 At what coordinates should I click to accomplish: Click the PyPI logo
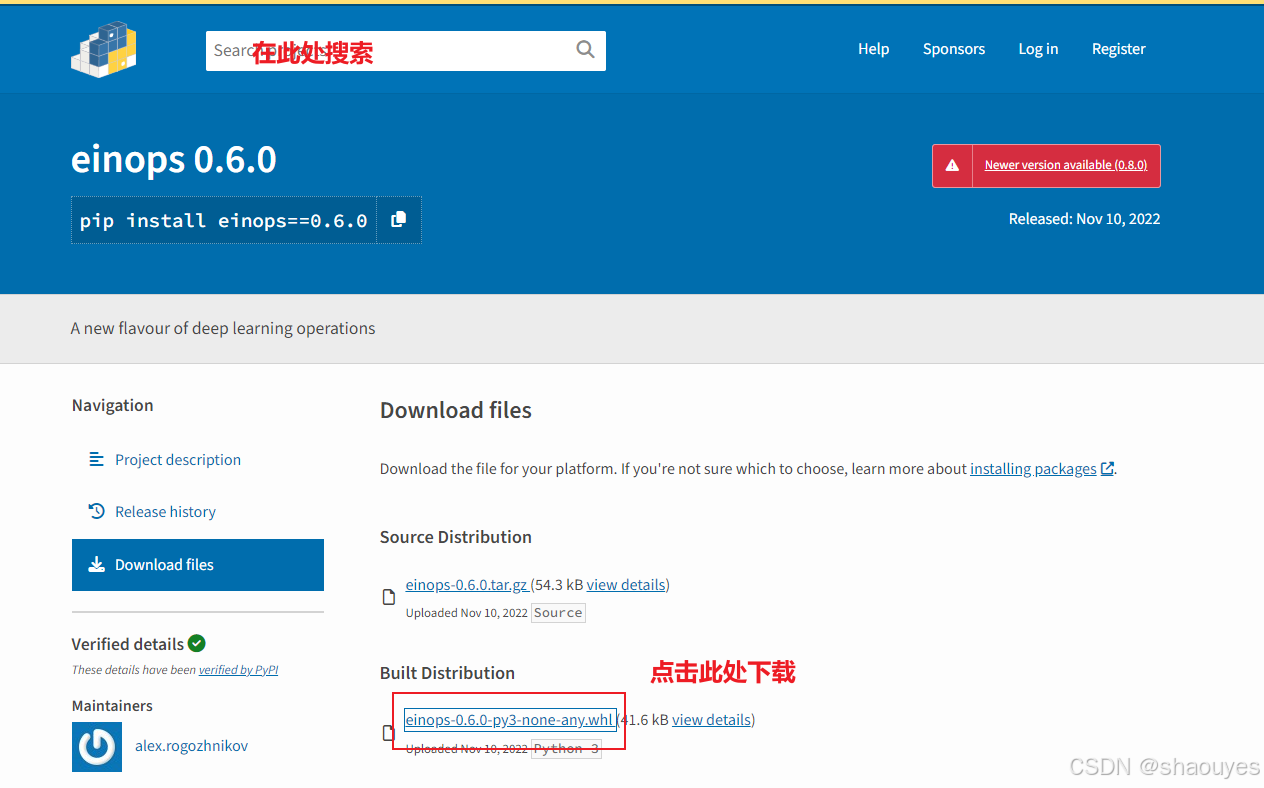click(104, 48)
